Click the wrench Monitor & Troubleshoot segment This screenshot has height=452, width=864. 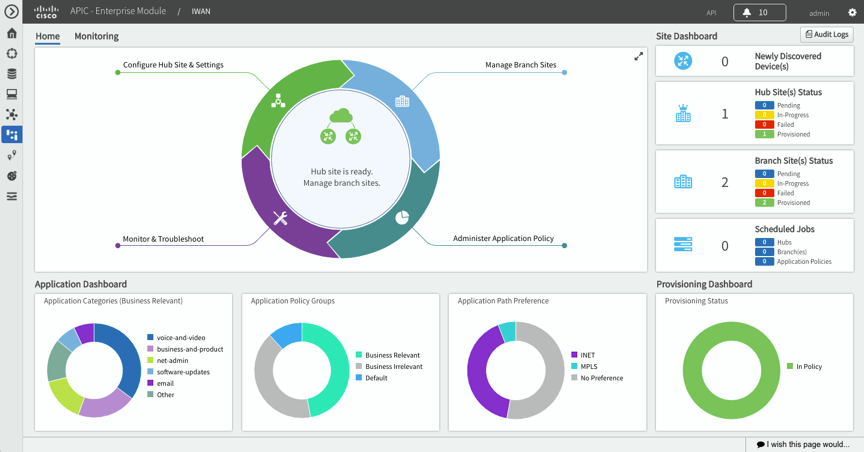281,218
